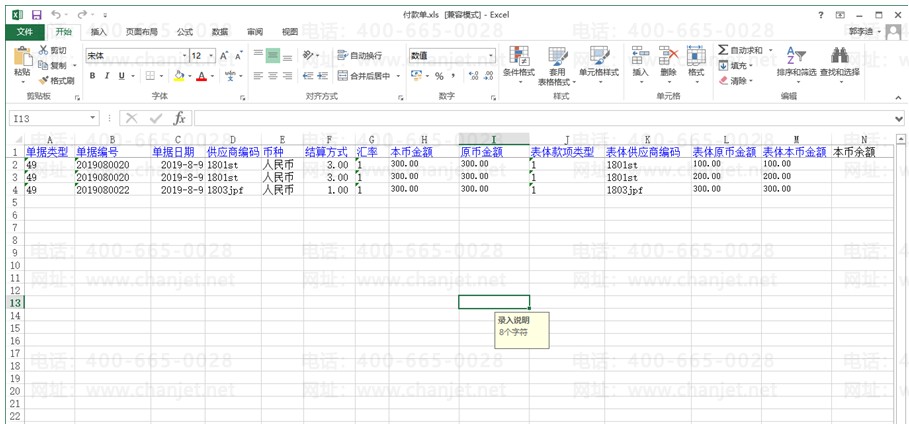Center text horizontally
909x424 pixels.
click(272, 76)
